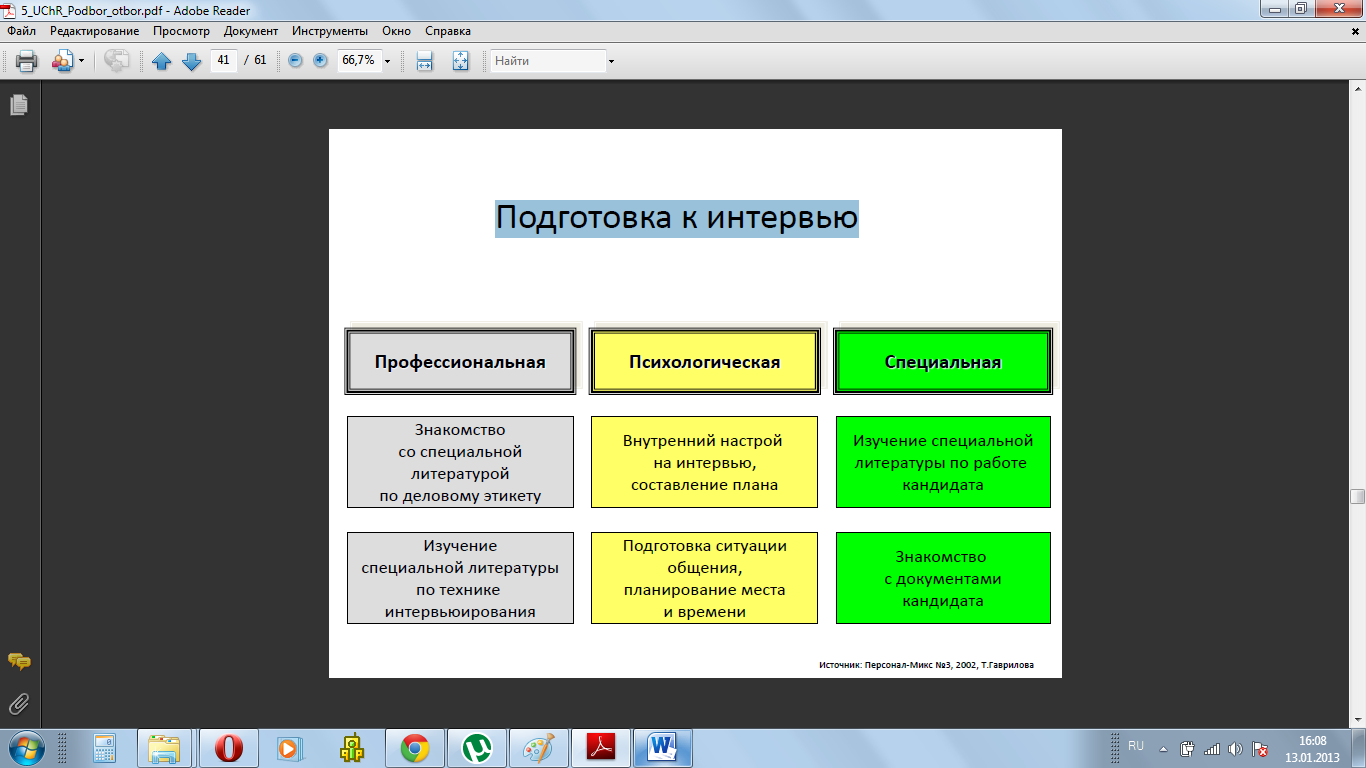
Task: Switch to Microsoft Word taskbar button
Action: point(663,747)
